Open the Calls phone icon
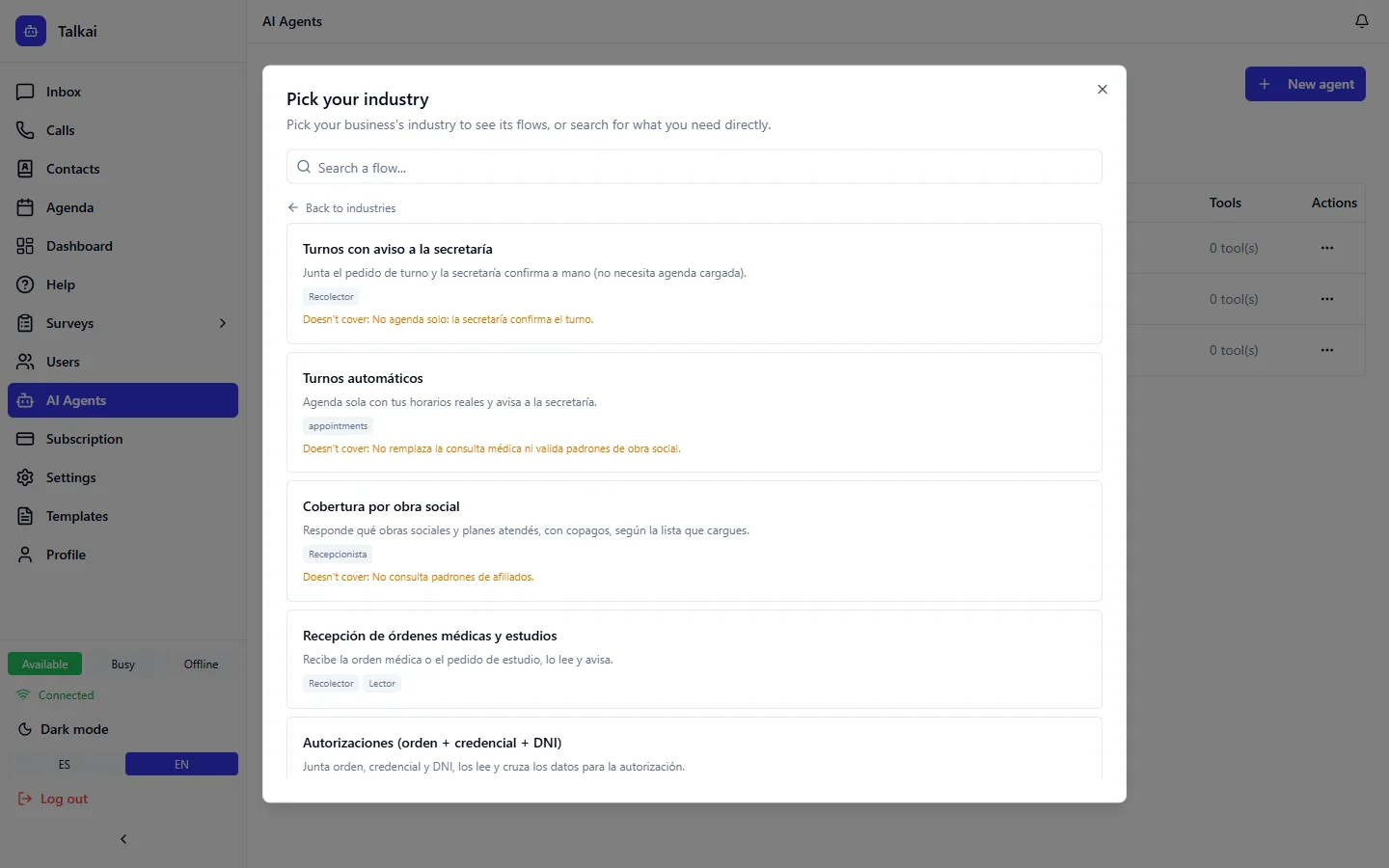The image size is (1389, 868). (x=26, y=130)
